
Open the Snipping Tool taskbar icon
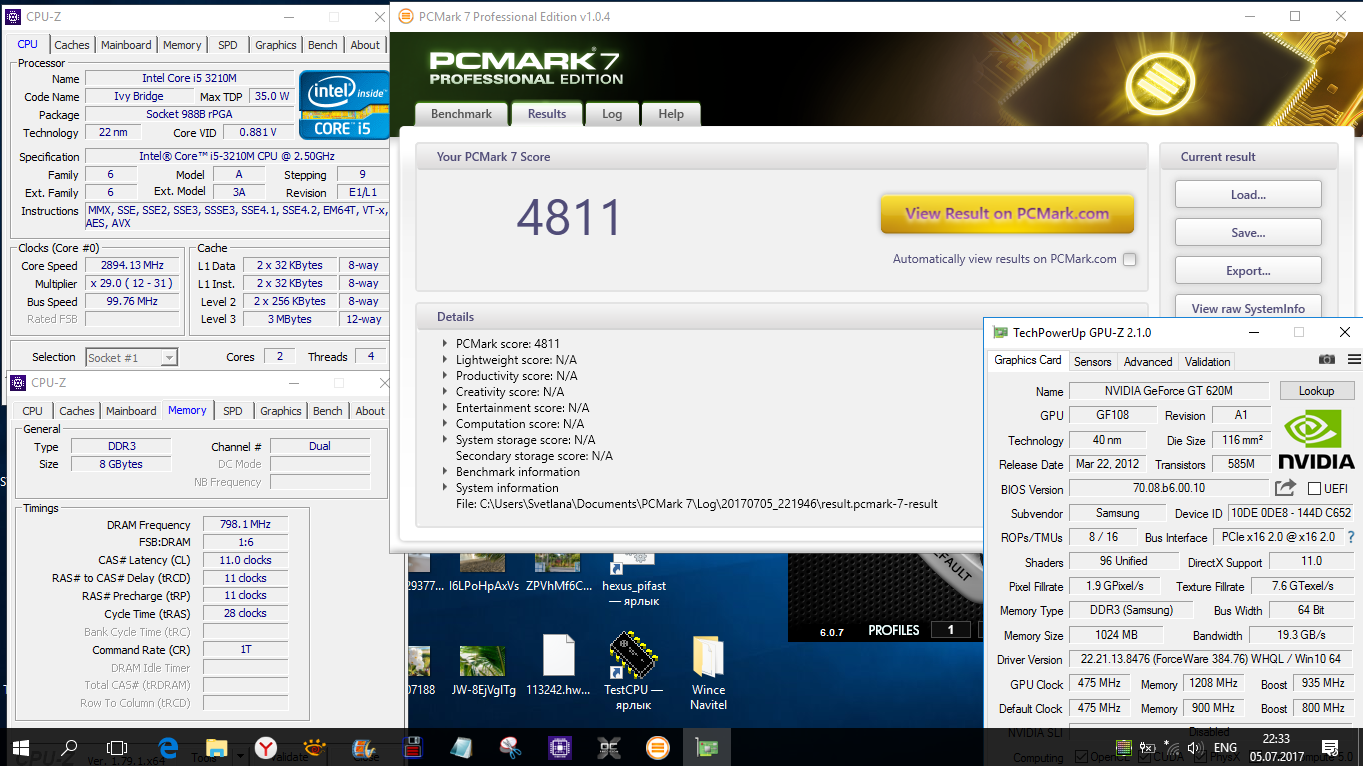click(510, 747)
